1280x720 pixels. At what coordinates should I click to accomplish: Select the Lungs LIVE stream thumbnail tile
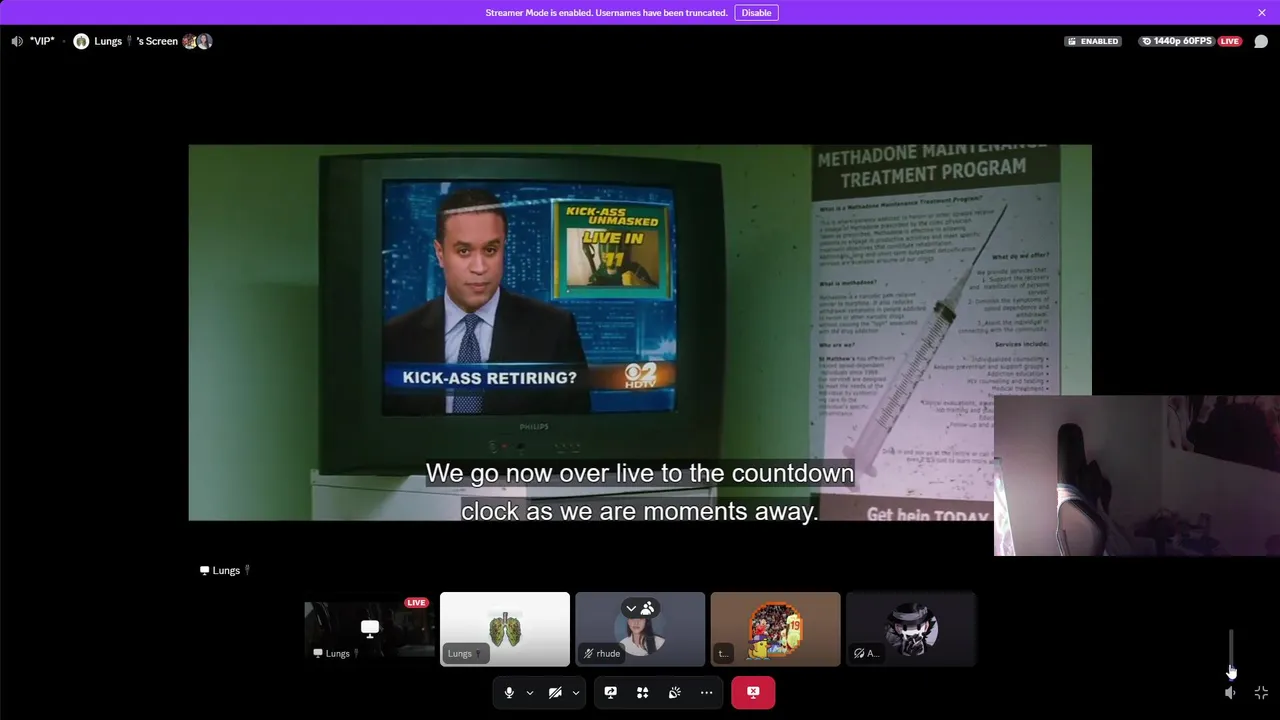click(369, 629)
